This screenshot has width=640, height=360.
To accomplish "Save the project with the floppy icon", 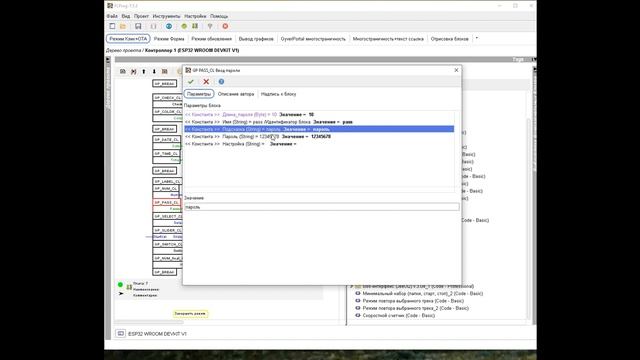I will 138,26.
